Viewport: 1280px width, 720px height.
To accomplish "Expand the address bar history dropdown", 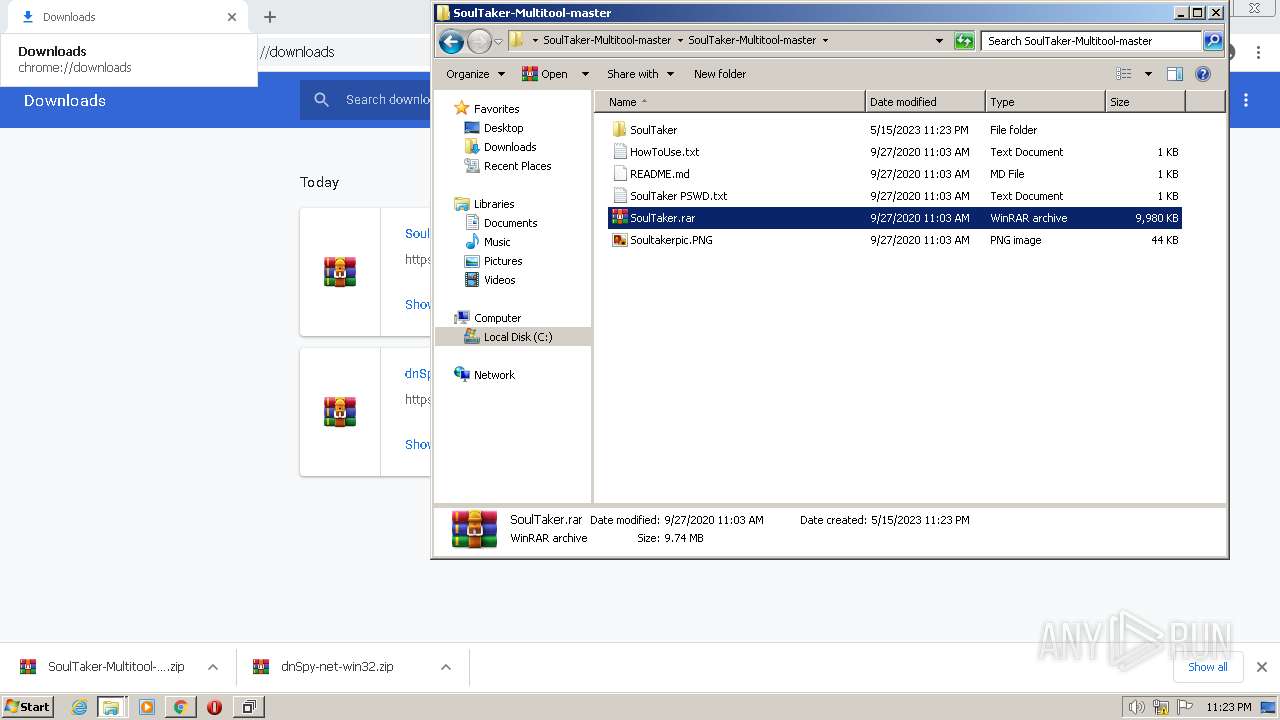I will tap(939, 41).
